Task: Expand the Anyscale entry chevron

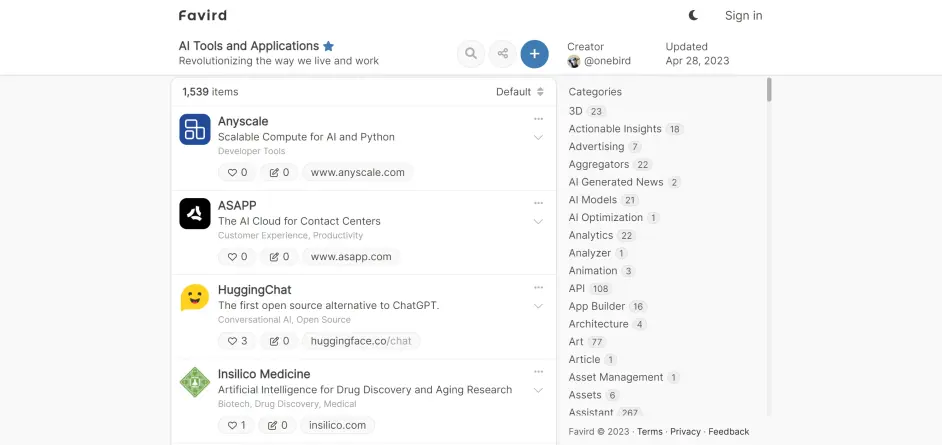Action: click(x=538, y=138)
